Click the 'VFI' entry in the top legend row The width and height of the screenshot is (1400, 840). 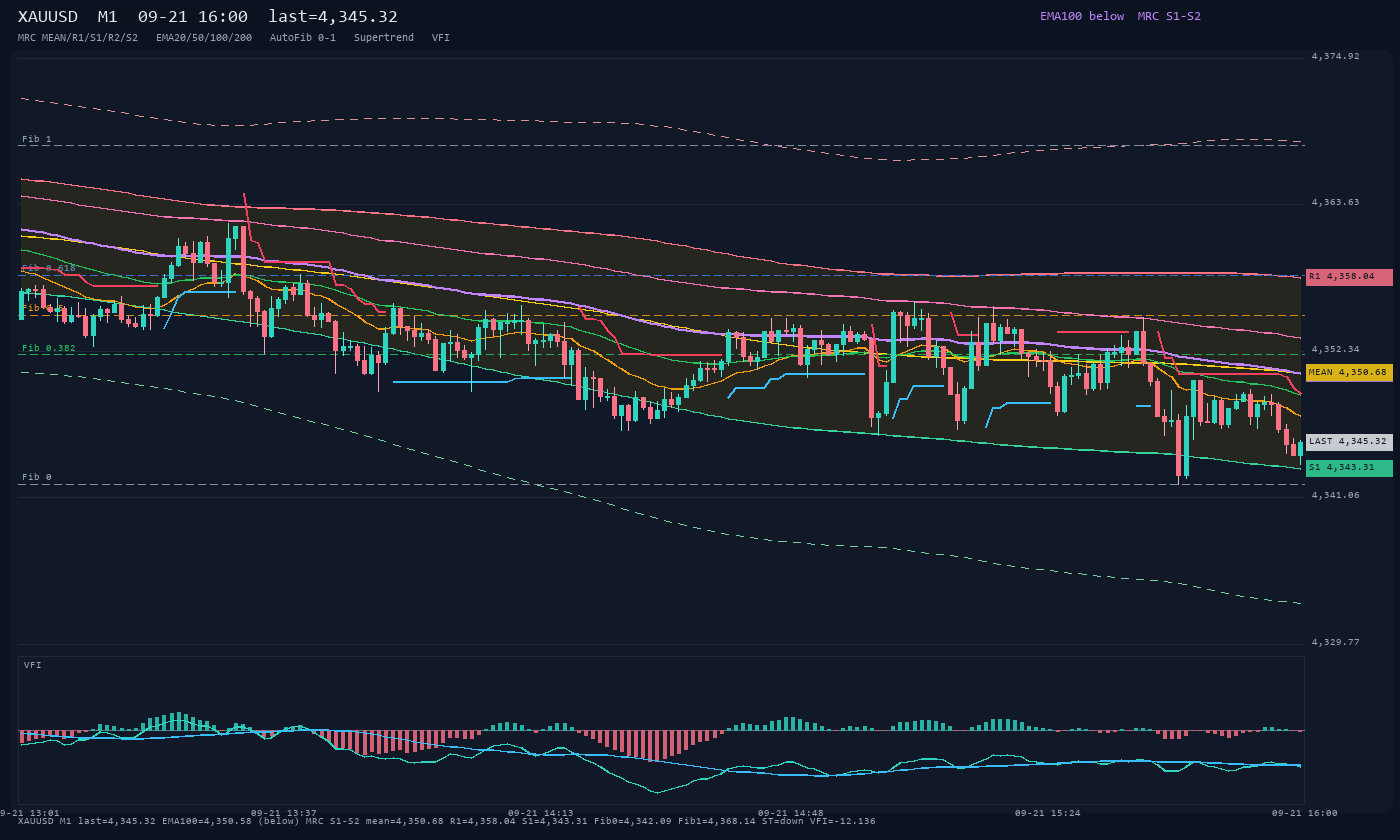441,38
